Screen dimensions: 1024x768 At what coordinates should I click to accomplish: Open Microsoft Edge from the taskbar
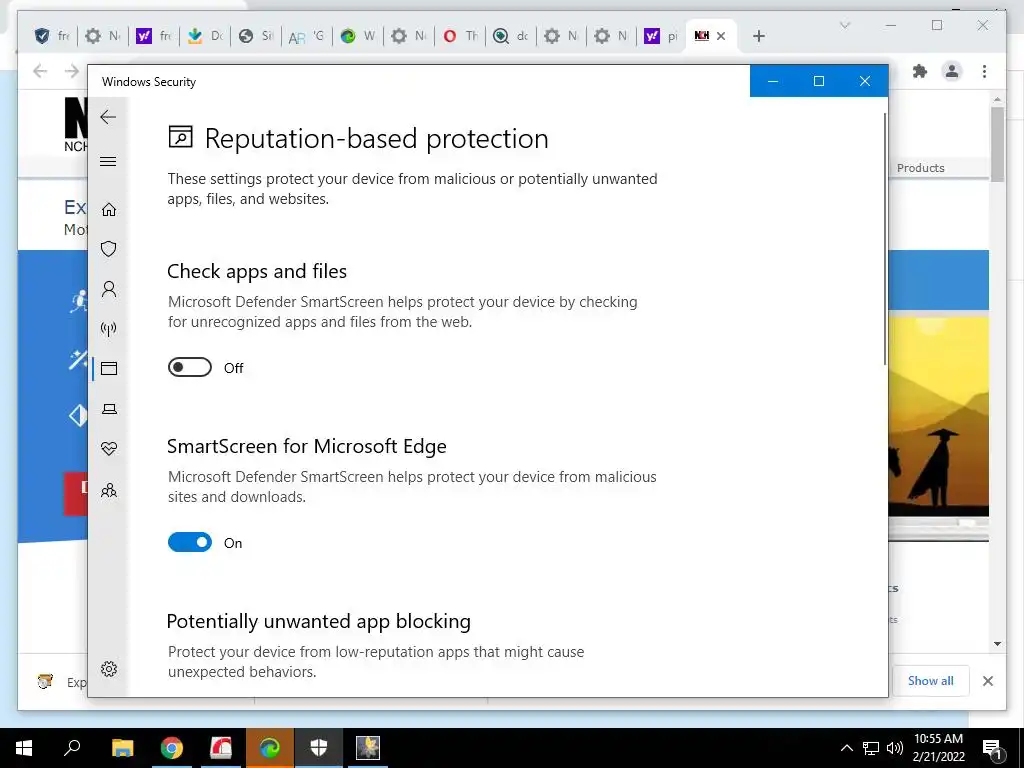[x=270, y=748]
